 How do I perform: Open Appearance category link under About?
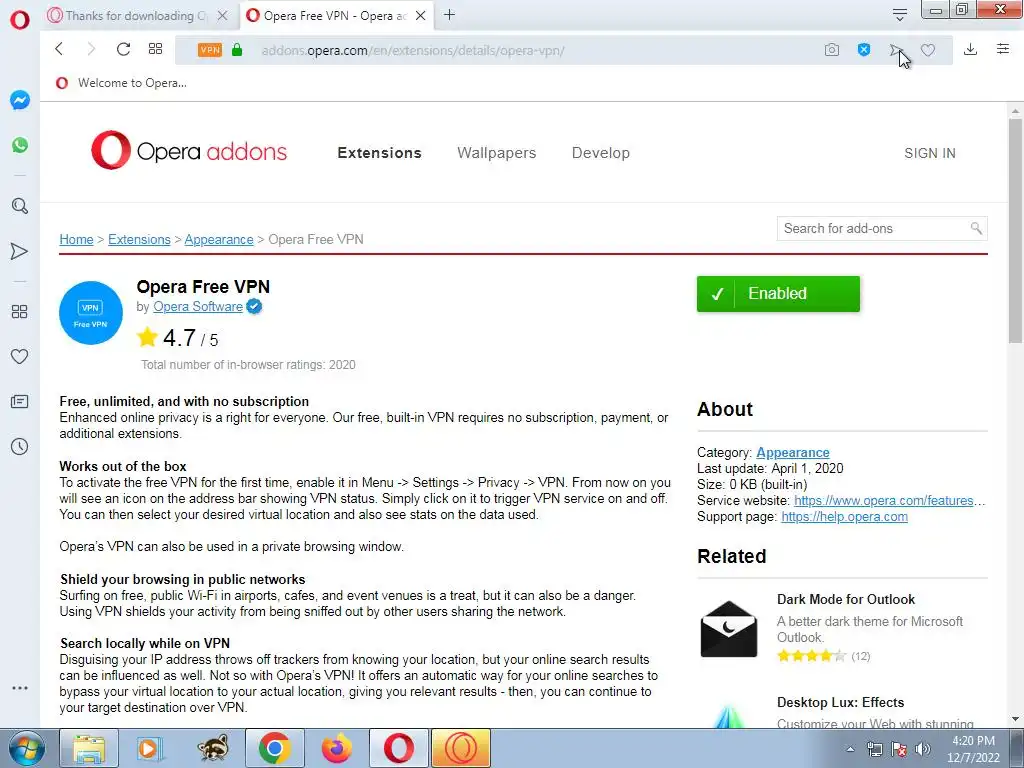tap(793, 453)
